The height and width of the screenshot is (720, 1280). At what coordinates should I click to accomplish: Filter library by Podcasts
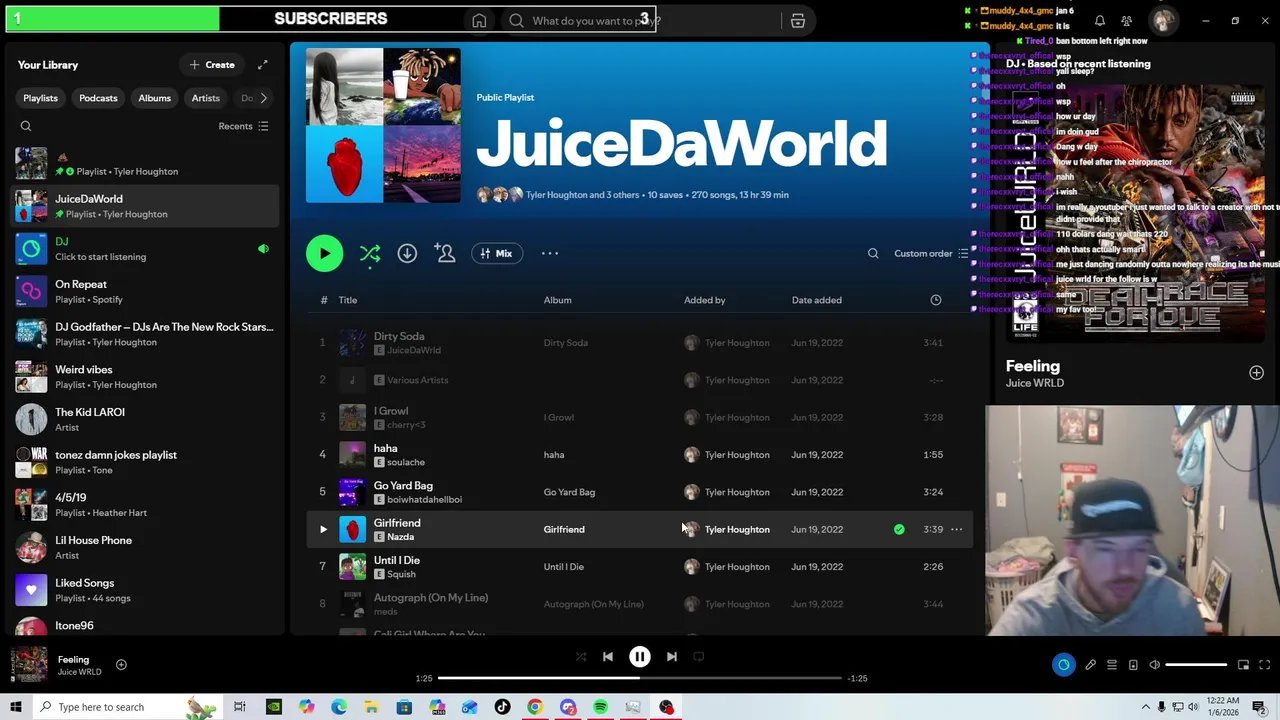(98, 98)
